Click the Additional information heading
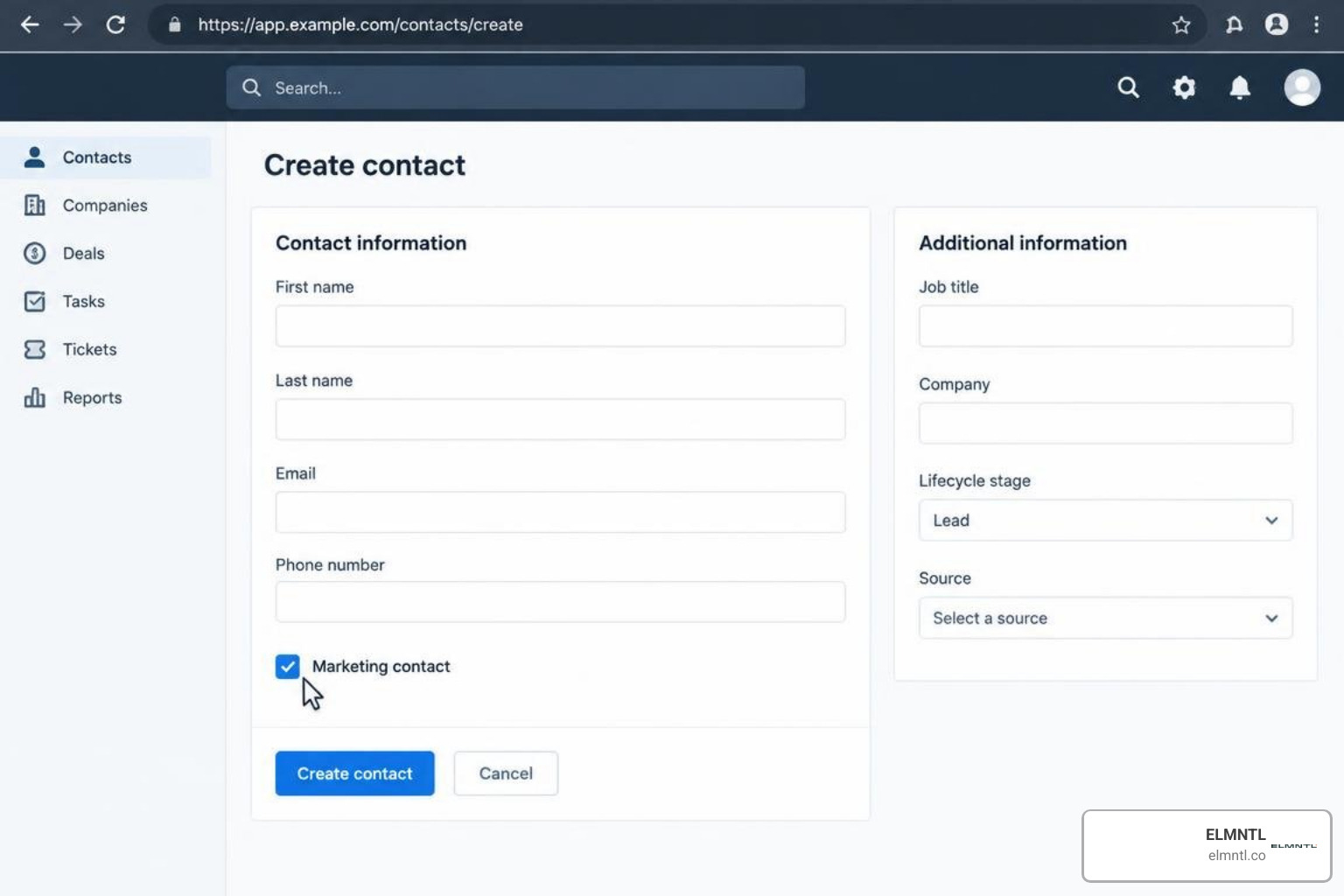Screen dimensions: 1344x896 (1023, 243)
